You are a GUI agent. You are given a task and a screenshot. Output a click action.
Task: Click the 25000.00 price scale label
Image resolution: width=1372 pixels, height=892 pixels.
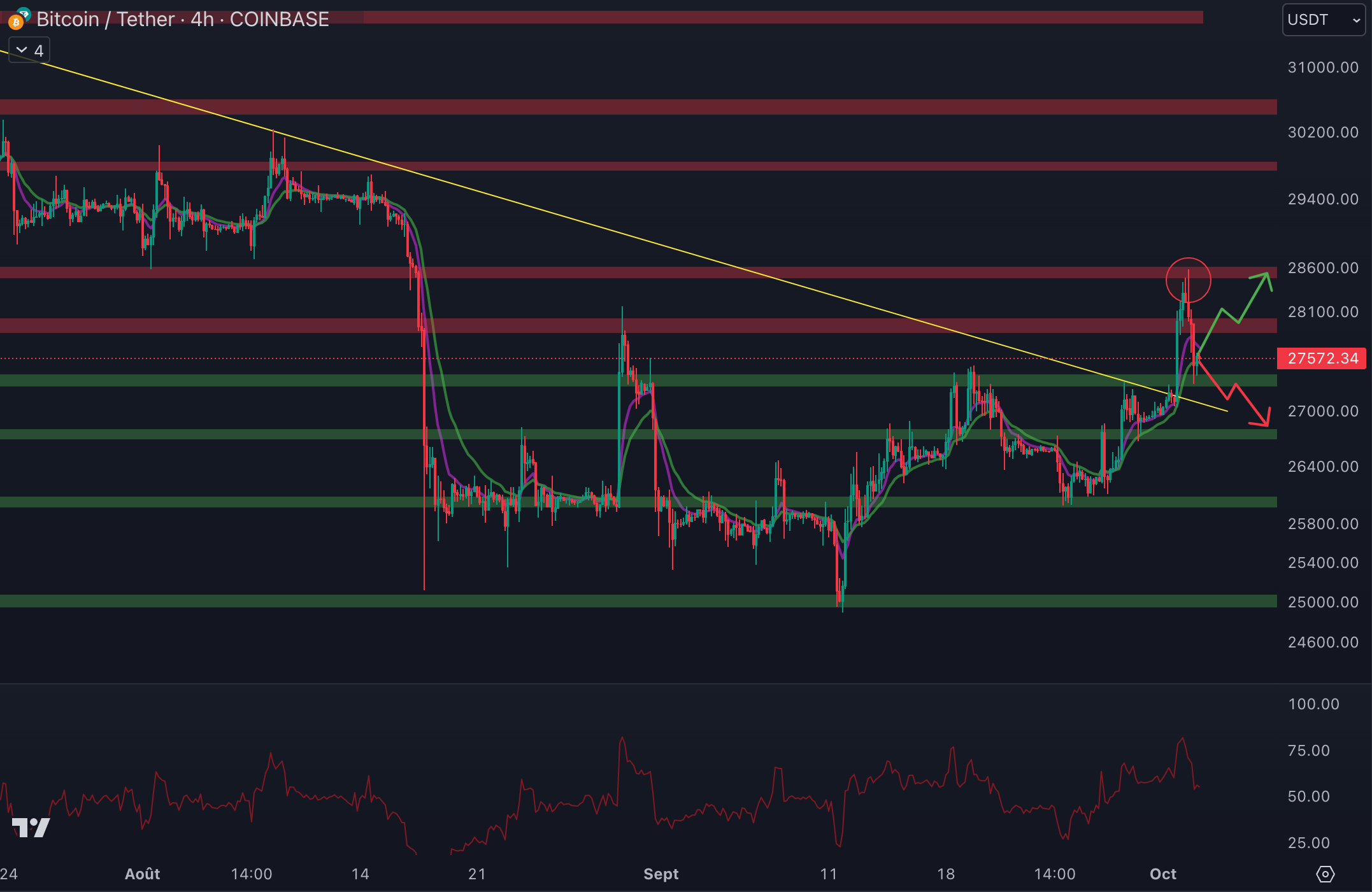[x=1322, y=602]
